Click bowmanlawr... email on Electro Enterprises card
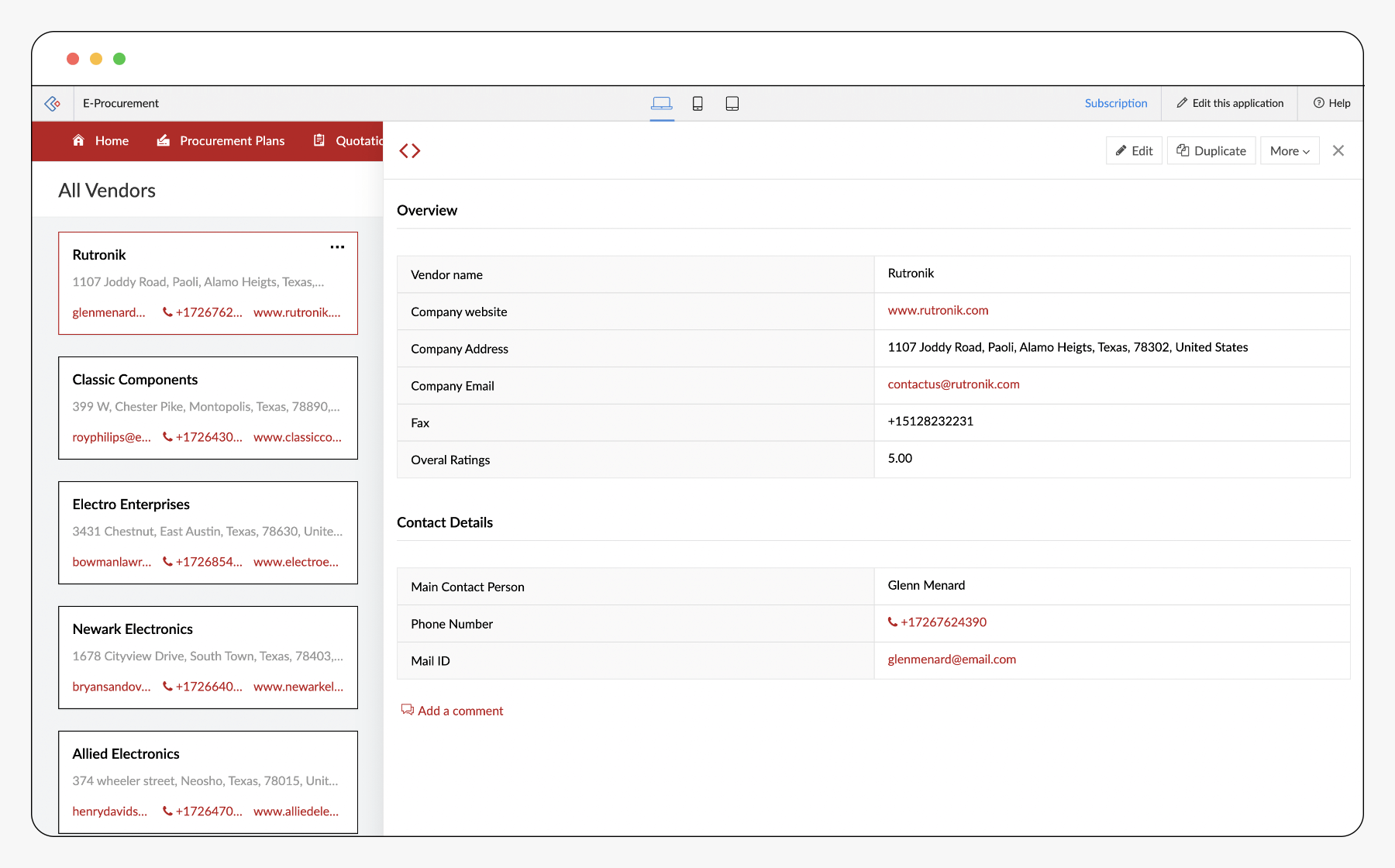The width and height of the screenshot is (1395, 868). tap(112, 562)
